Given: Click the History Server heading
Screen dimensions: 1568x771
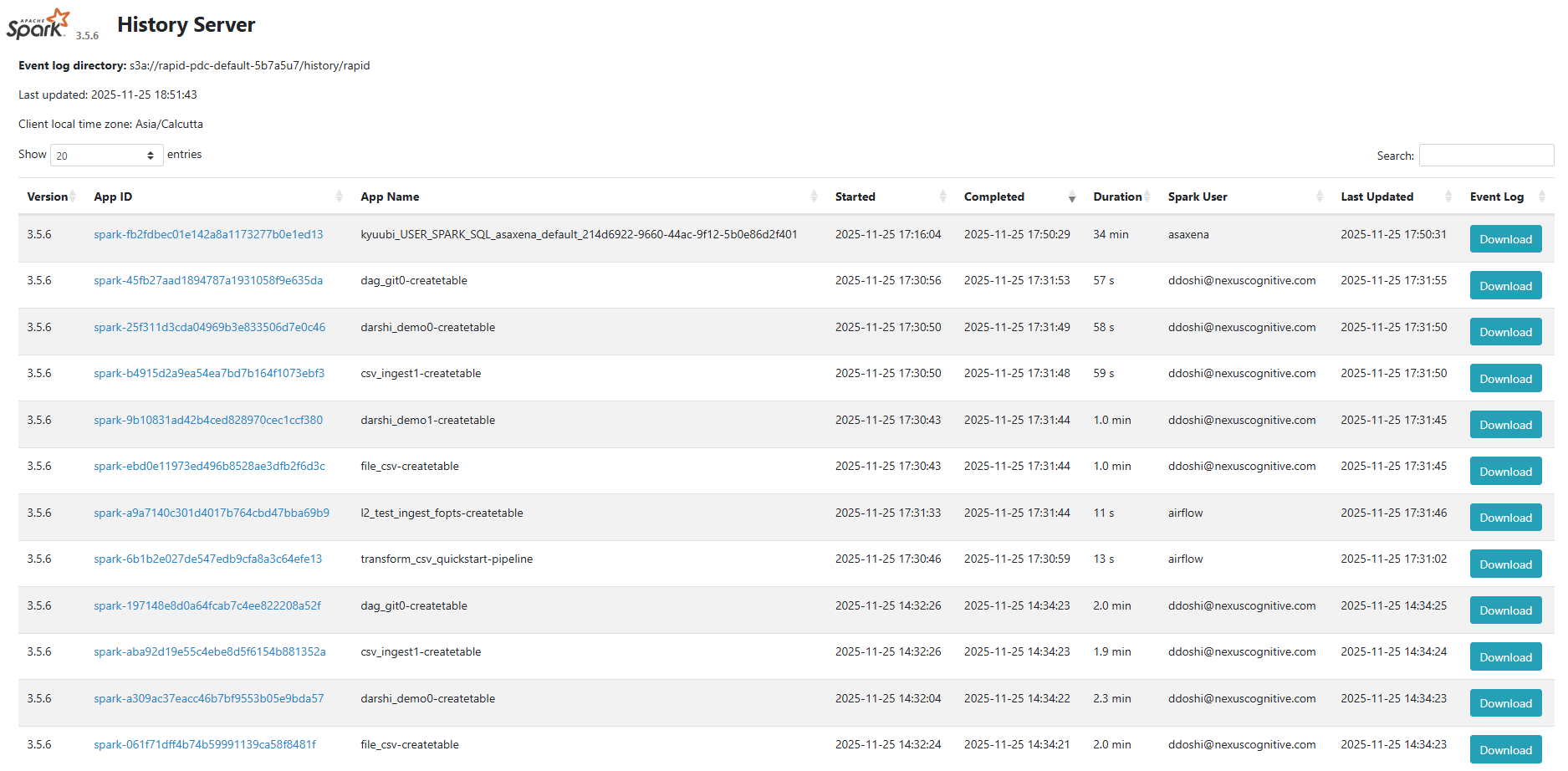Looking at the screenshot, I should (x=186, y=25).
